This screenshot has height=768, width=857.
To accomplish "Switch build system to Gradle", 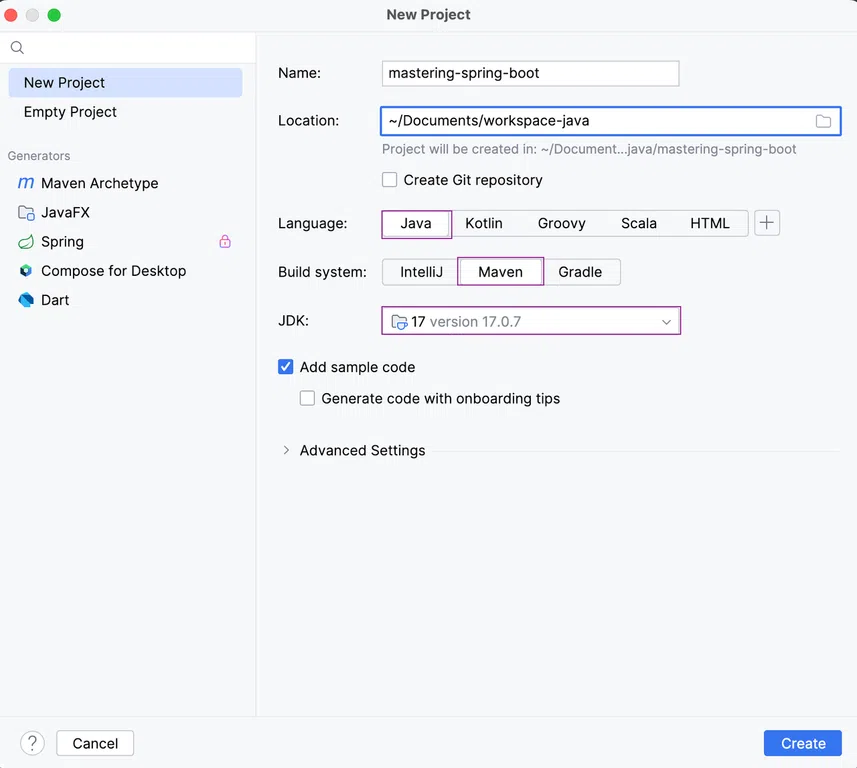I will [x=580, y=272].
